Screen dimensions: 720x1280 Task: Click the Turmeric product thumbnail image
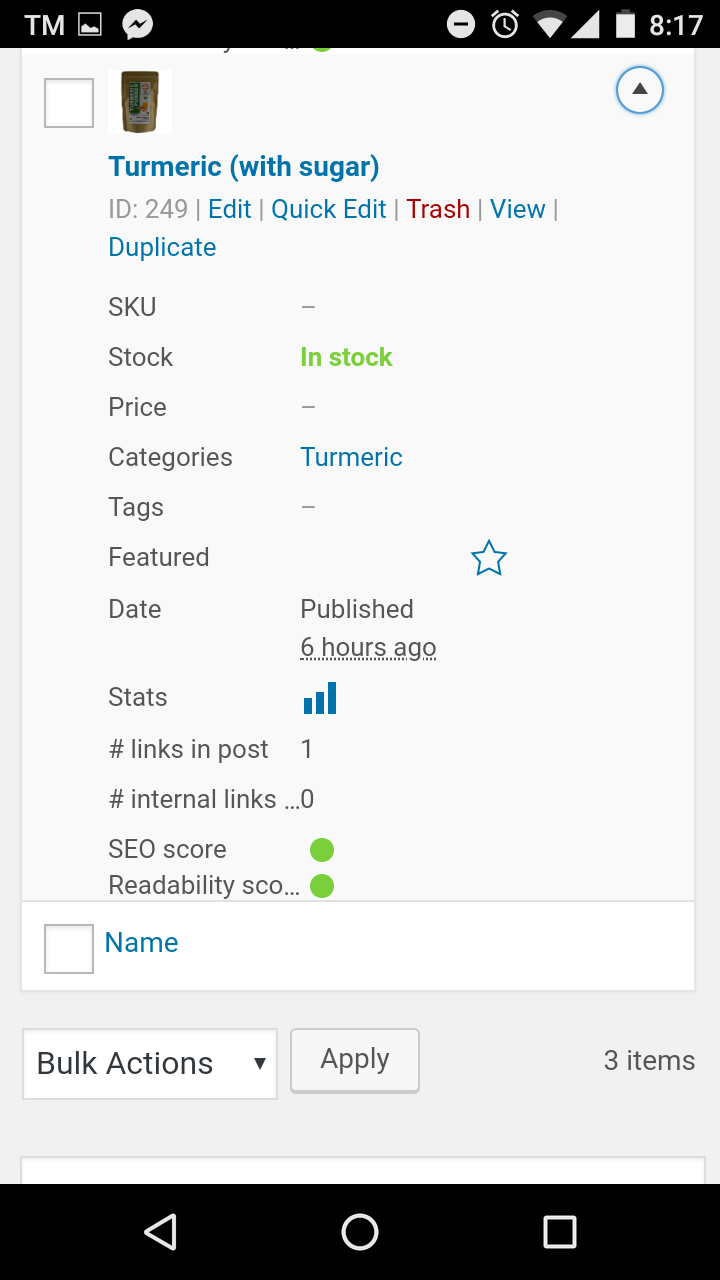[140, 102]
